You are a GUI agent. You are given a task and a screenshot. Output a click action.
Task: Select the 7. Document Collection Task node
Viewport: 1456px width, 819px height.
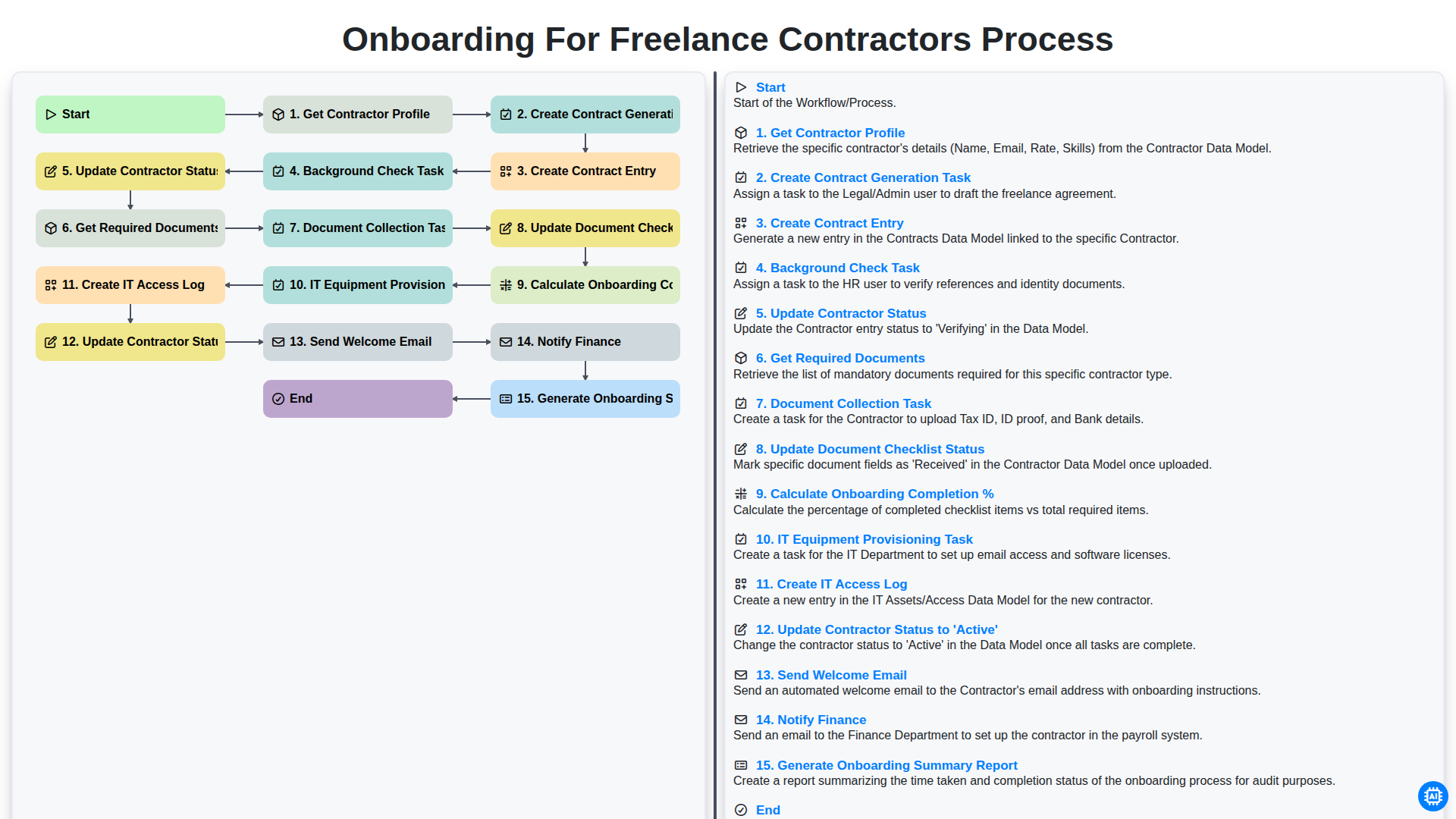pyautogui.click(x=358, y=228)
